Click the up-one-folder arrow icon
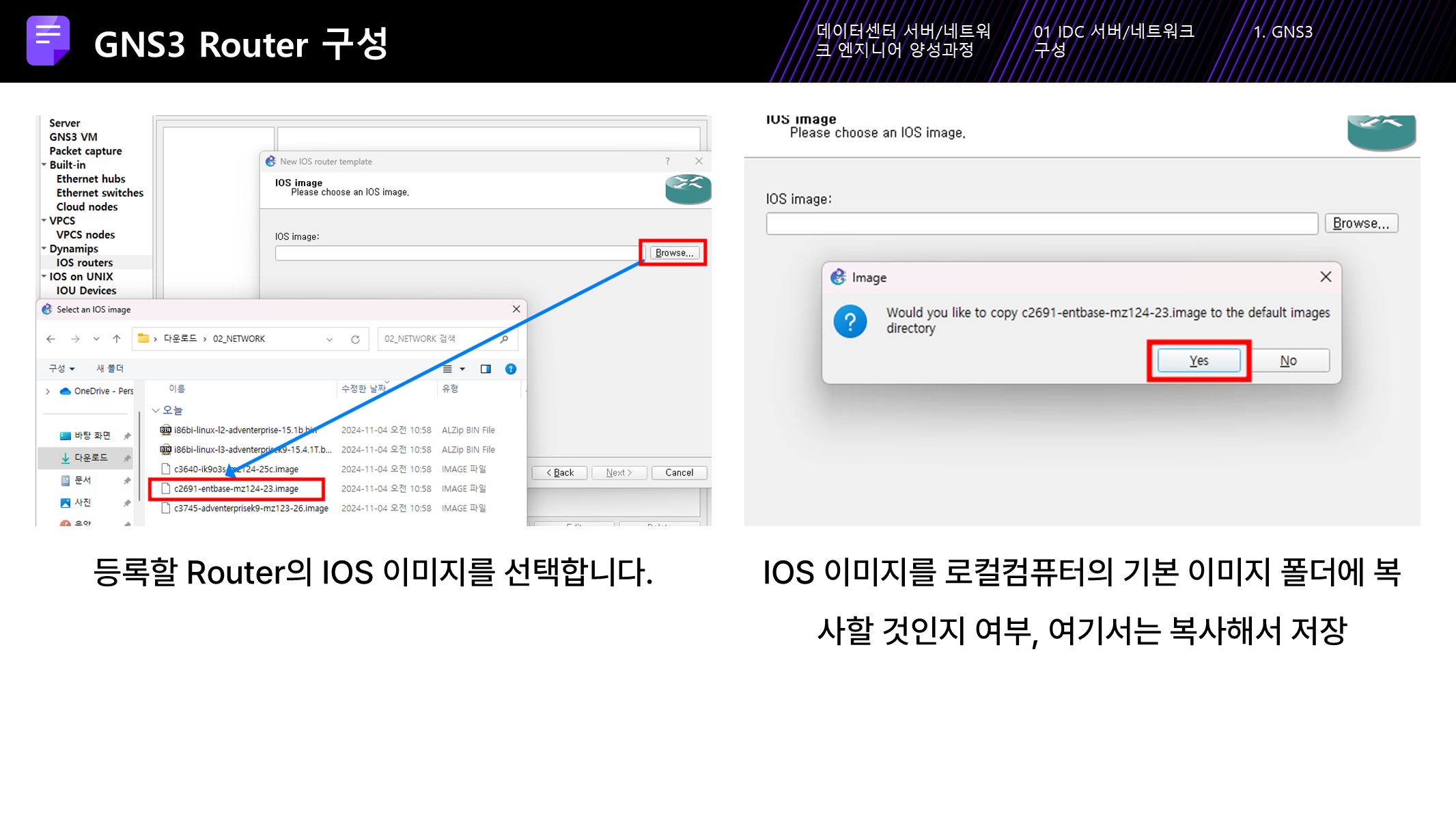The width and height of the screenshot is (1456, 820). (117, 339)
